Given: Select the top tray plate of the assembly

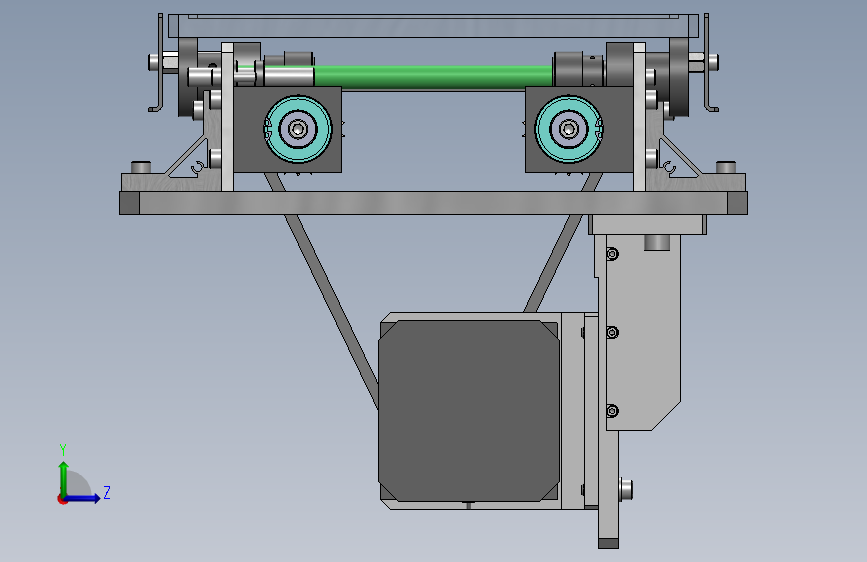Looking at the screenshot, I should click(434, 26).
